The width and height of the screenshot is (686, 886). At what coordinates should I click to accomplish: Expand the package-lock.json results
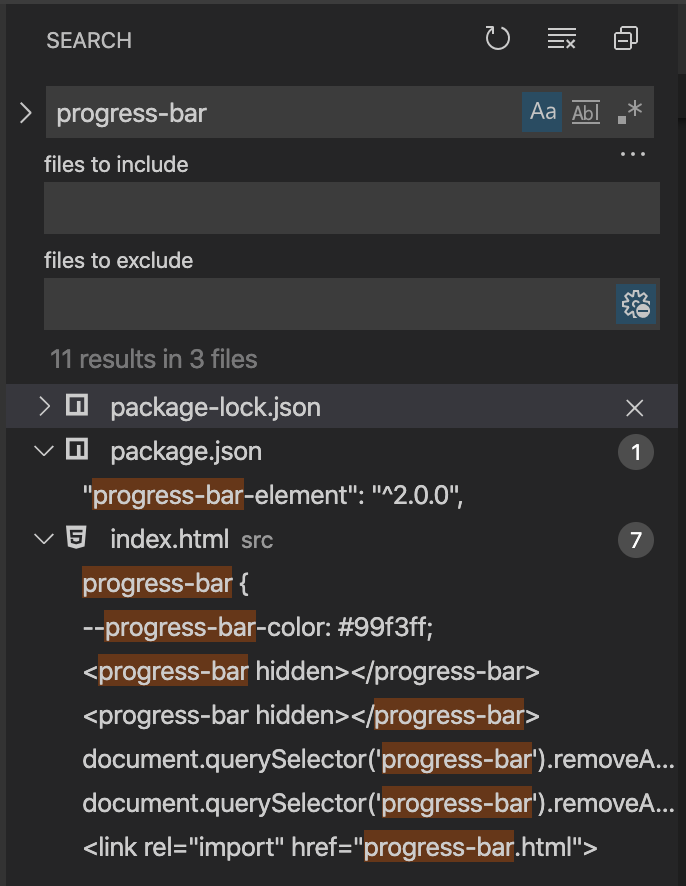[x=43, y=408]
